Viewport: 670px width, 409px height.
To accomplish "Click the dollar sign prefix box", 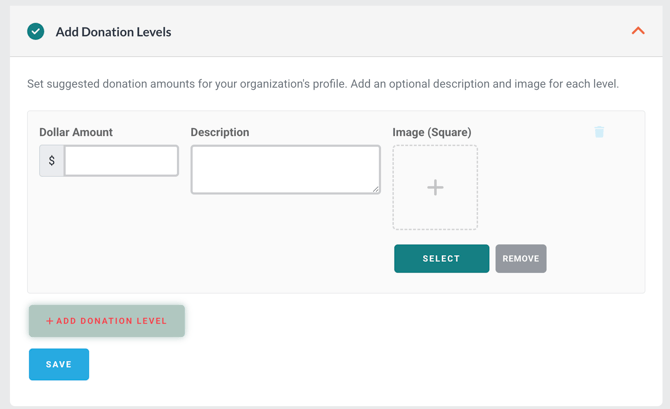I will pyautogui.click(x=52, y=161).
